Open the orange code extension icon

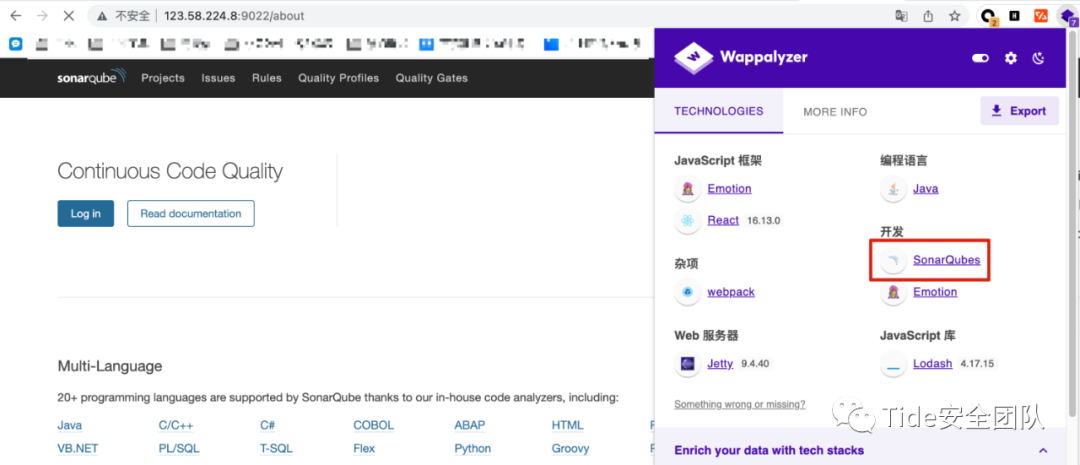click(x=1041, y=15)
